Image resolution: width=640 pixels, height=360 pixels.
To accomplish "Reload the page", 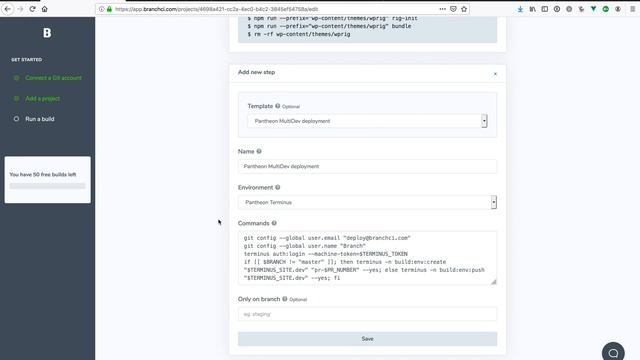I will tap(32, 9).
